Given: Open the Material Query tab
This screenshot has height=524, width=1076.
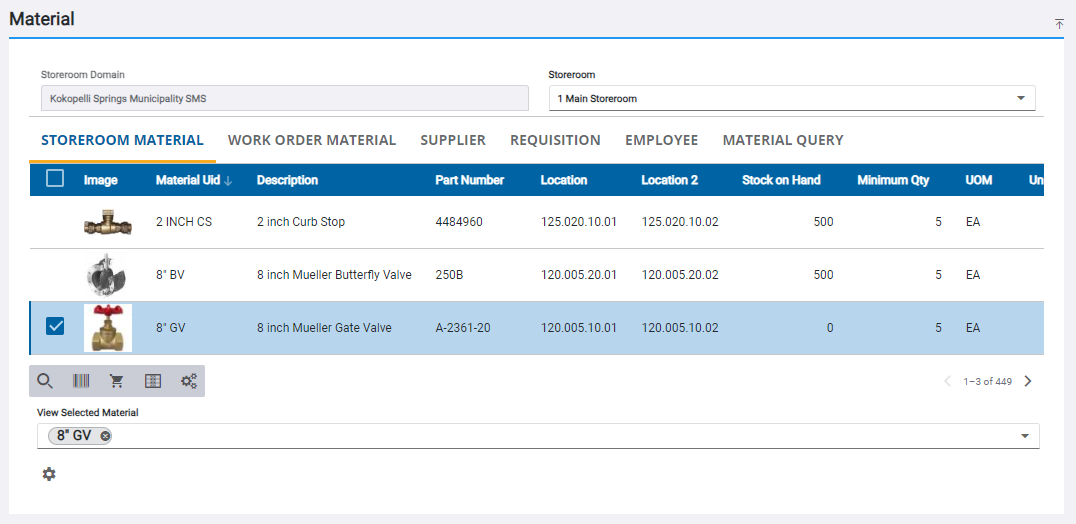Looking at the screenshot, I should coord(783,140).
